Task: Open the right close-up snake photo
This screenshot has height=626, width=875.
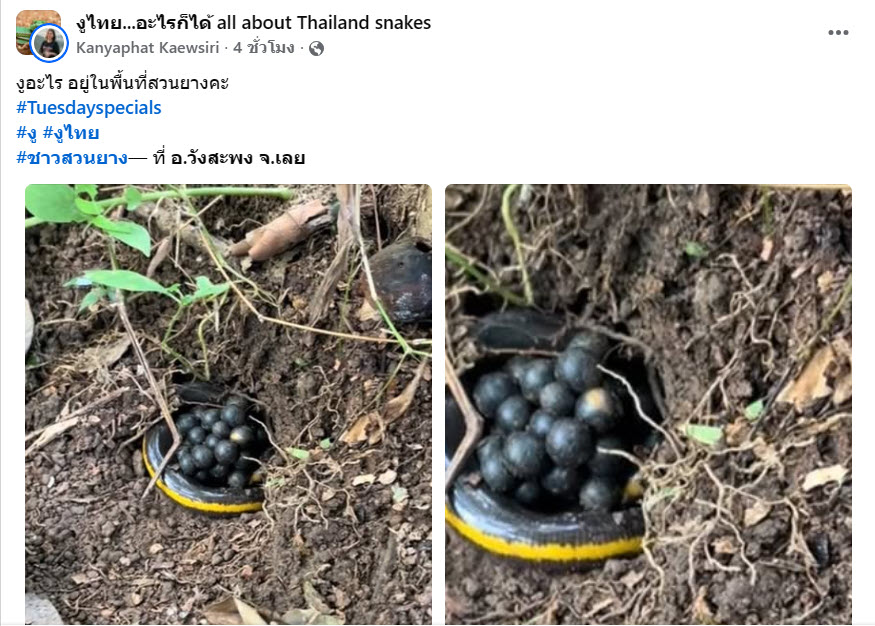Action: pyautogui.click(x=648, y=404)
